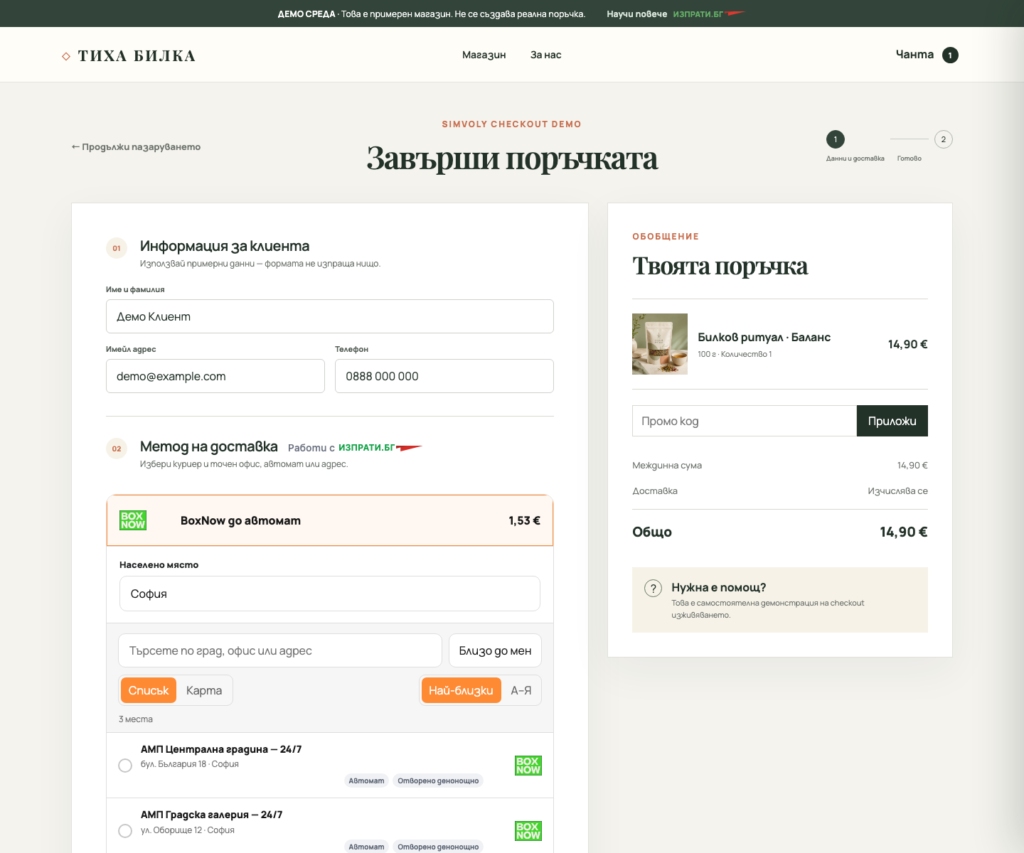Image resolution: width=1024 pixels, height=853 pixels.
Task: Click ИЗПРАТИ.БГ logo next to Метод на доставка
Action: (380, 447)
